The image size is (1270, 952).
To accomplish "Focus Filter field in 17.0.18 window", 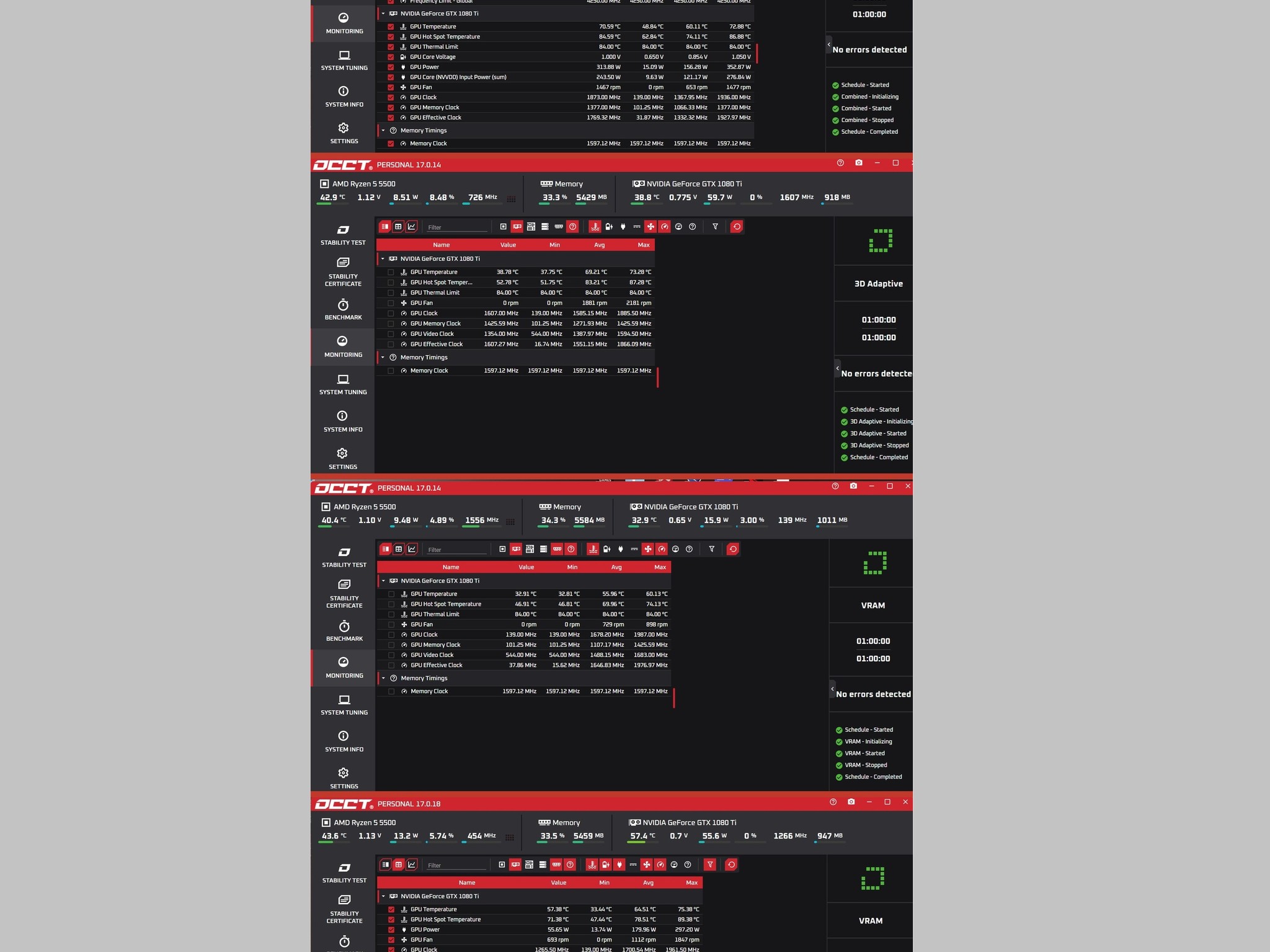I will [457, 865].
